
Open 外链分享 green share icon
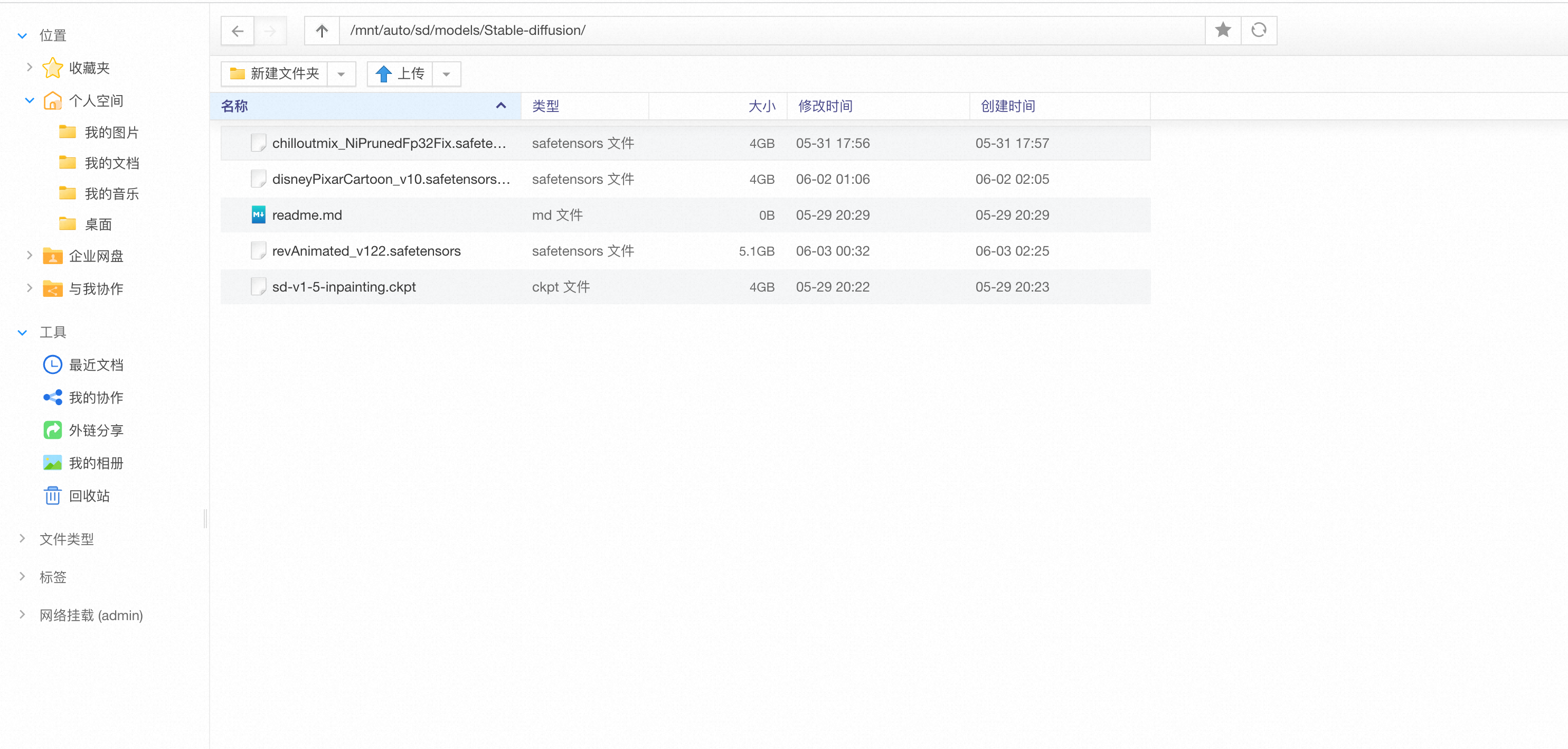pyautogui.click(x=52, y=430)
